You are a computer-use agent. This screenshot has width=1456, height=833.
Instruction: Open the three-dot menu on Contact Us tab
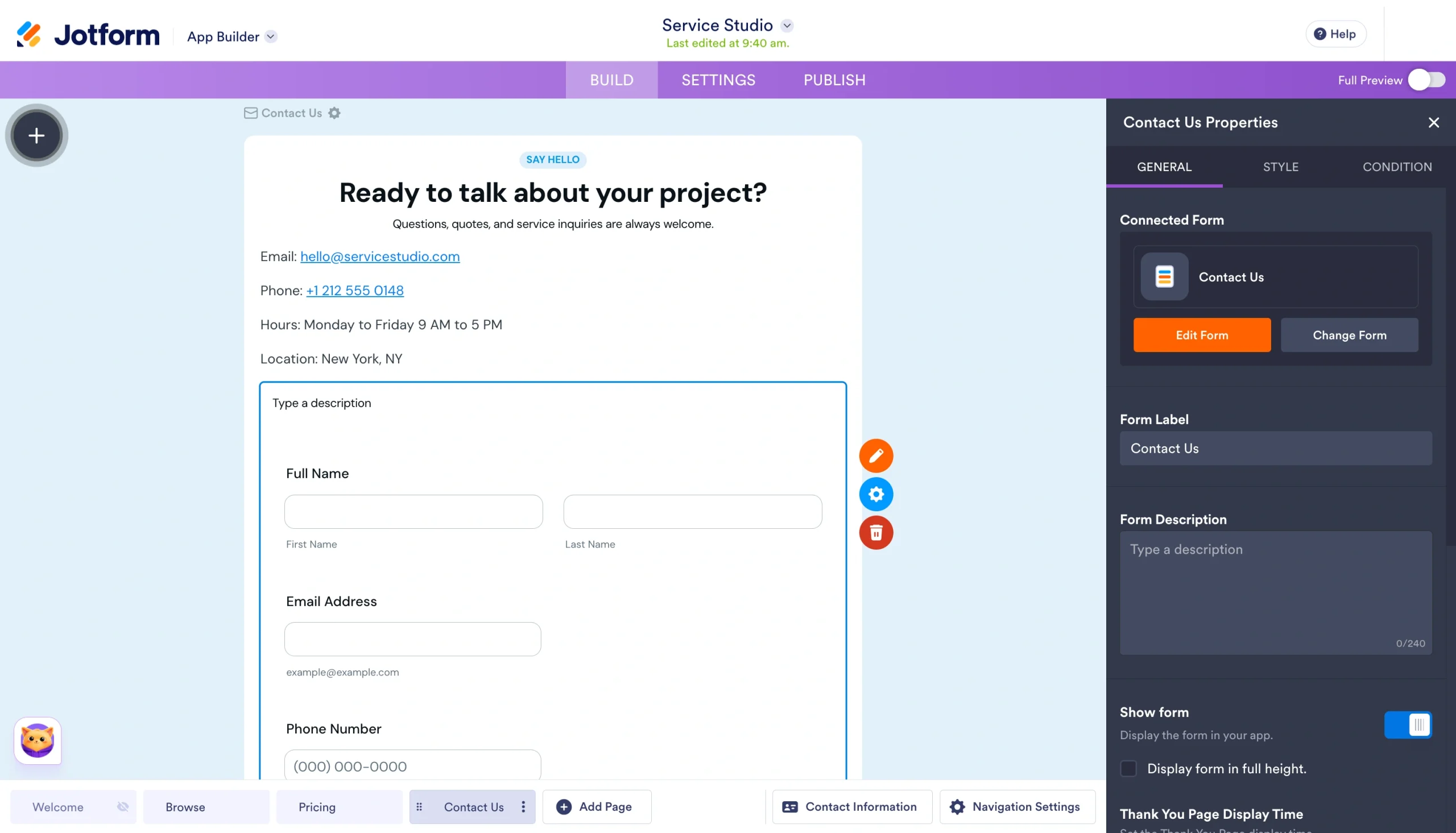(x=523, y=807)
